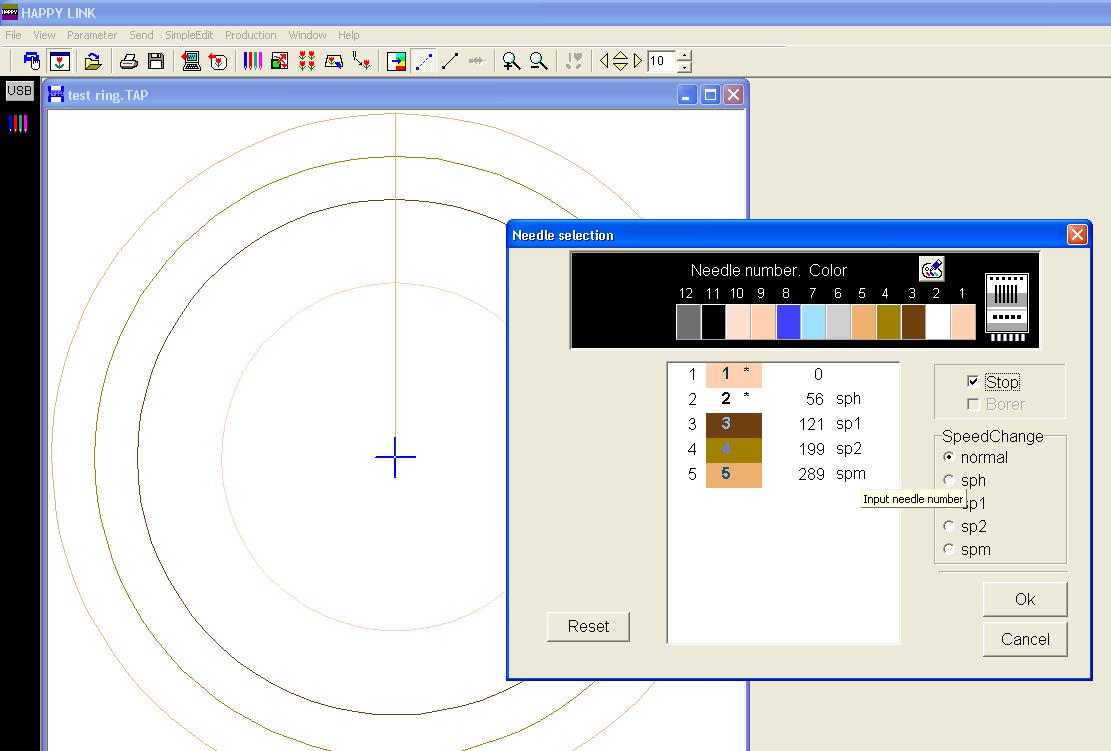Select the sph speed radio button

coord(949,480)
